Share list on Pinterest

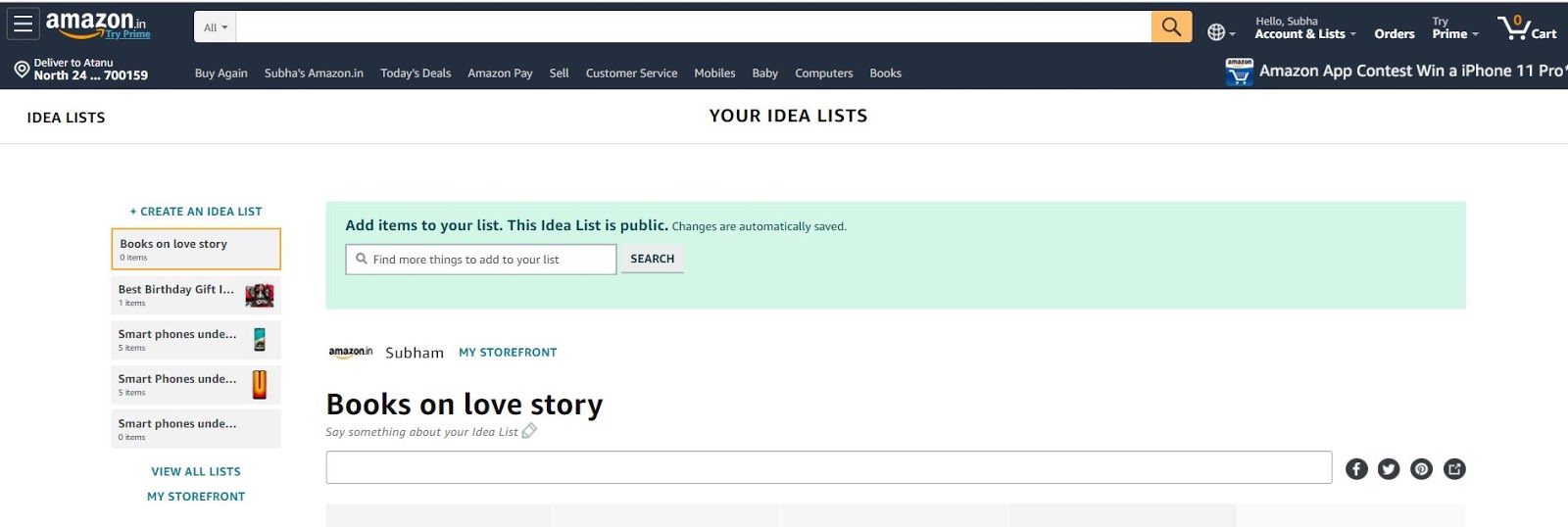1421,469
